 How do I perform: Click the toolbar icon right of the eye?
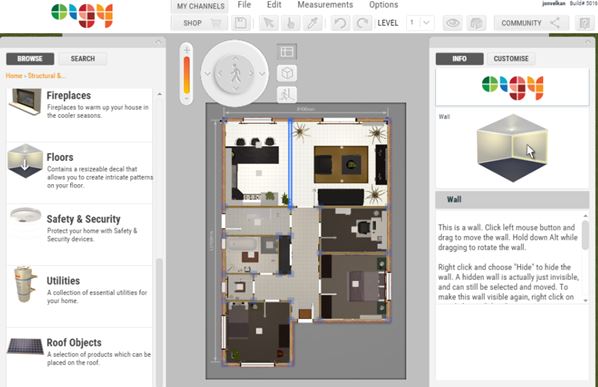(476, 23)
